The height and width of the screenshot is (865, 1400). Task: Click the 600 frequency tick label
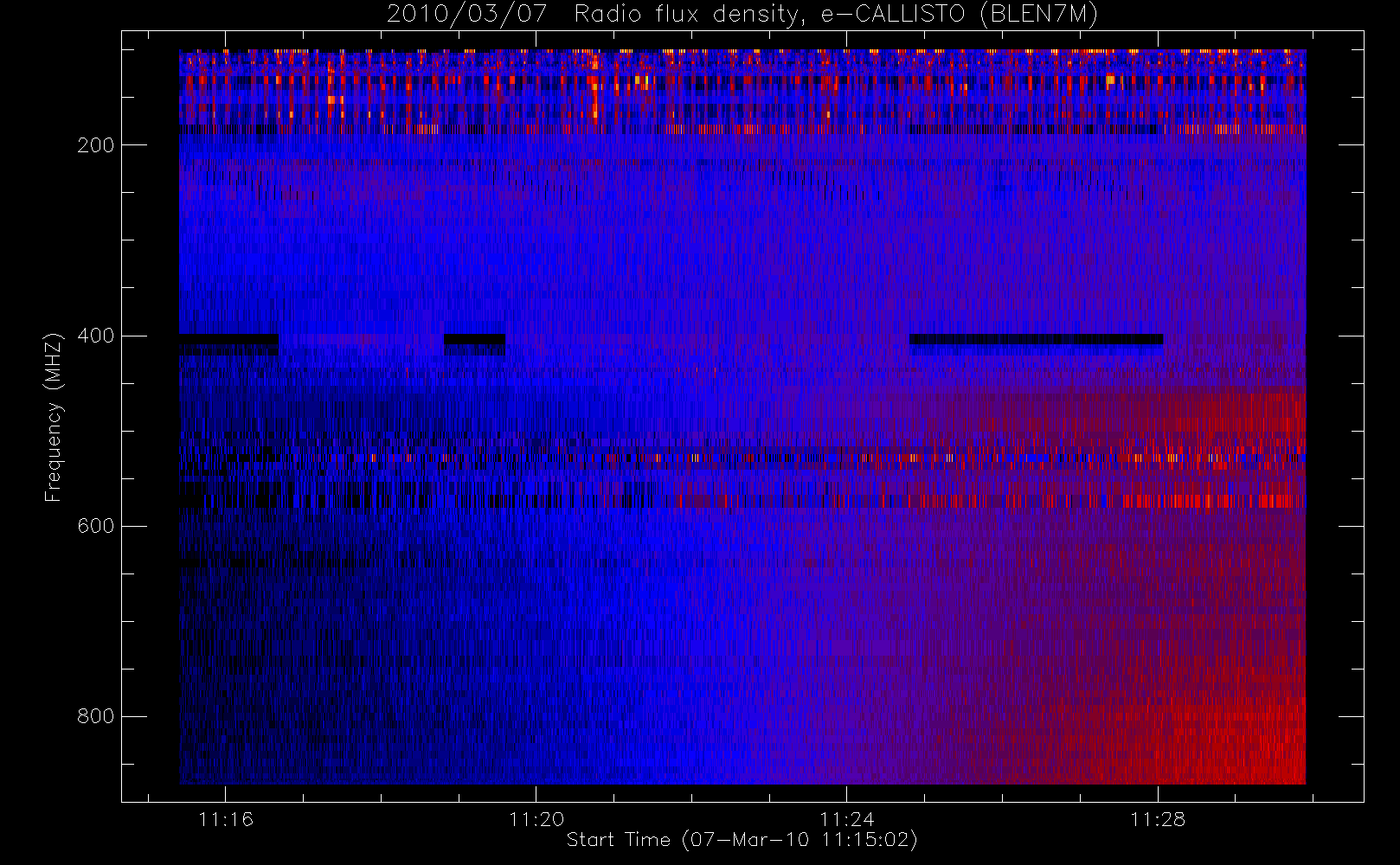[96, 526]
